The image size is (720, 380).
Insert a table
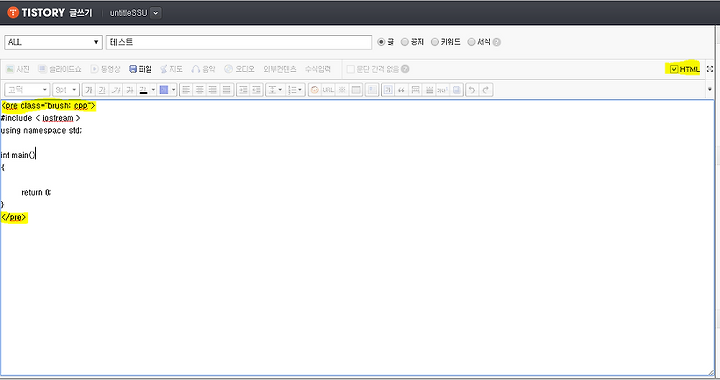click(x=356, y=90)
